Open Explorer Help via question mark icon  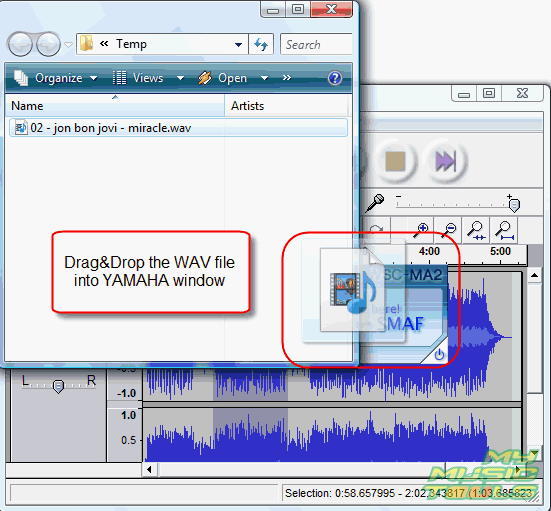(335, 78)
